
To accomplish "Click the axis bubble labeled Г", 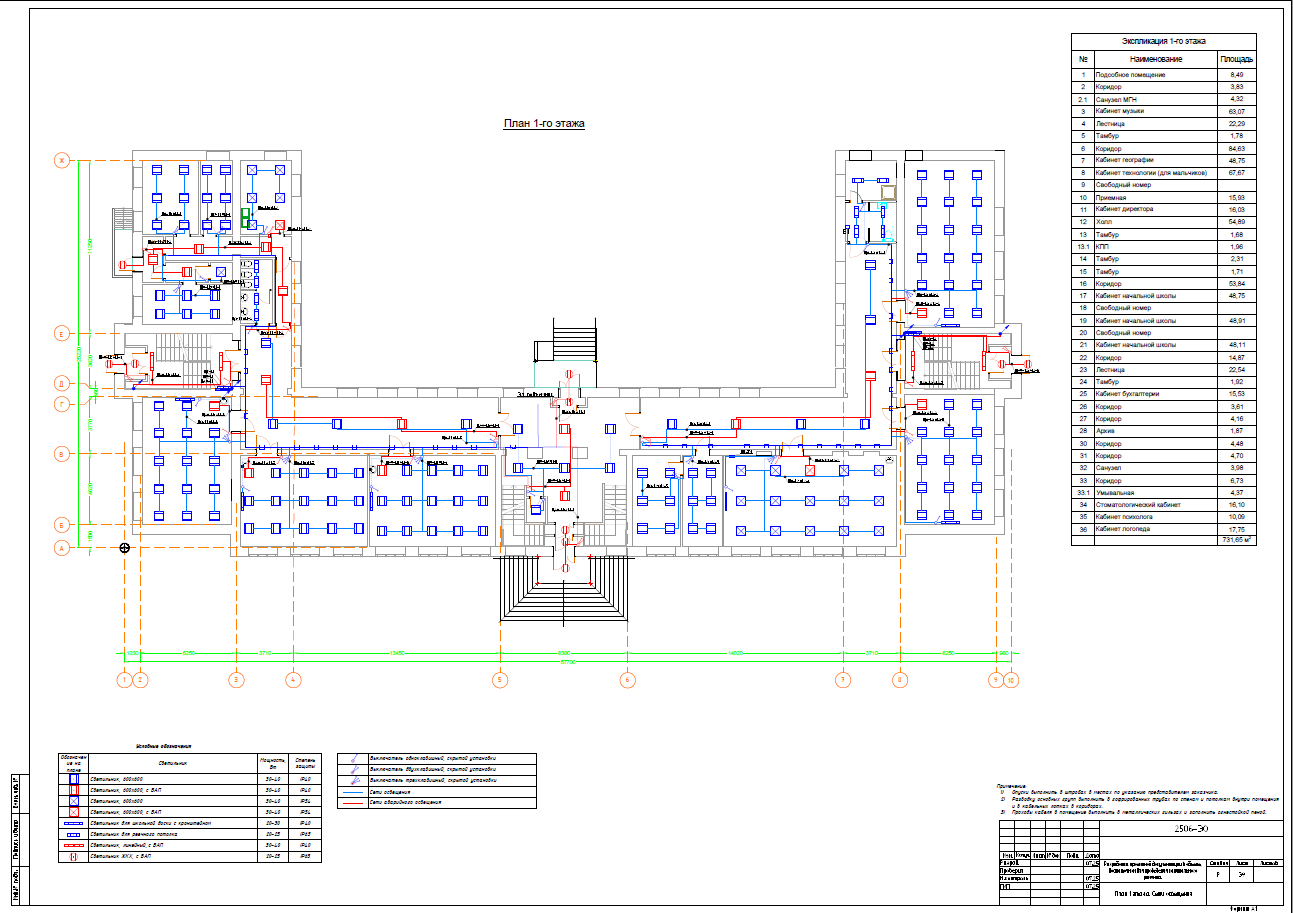I will tap(60, 403).
